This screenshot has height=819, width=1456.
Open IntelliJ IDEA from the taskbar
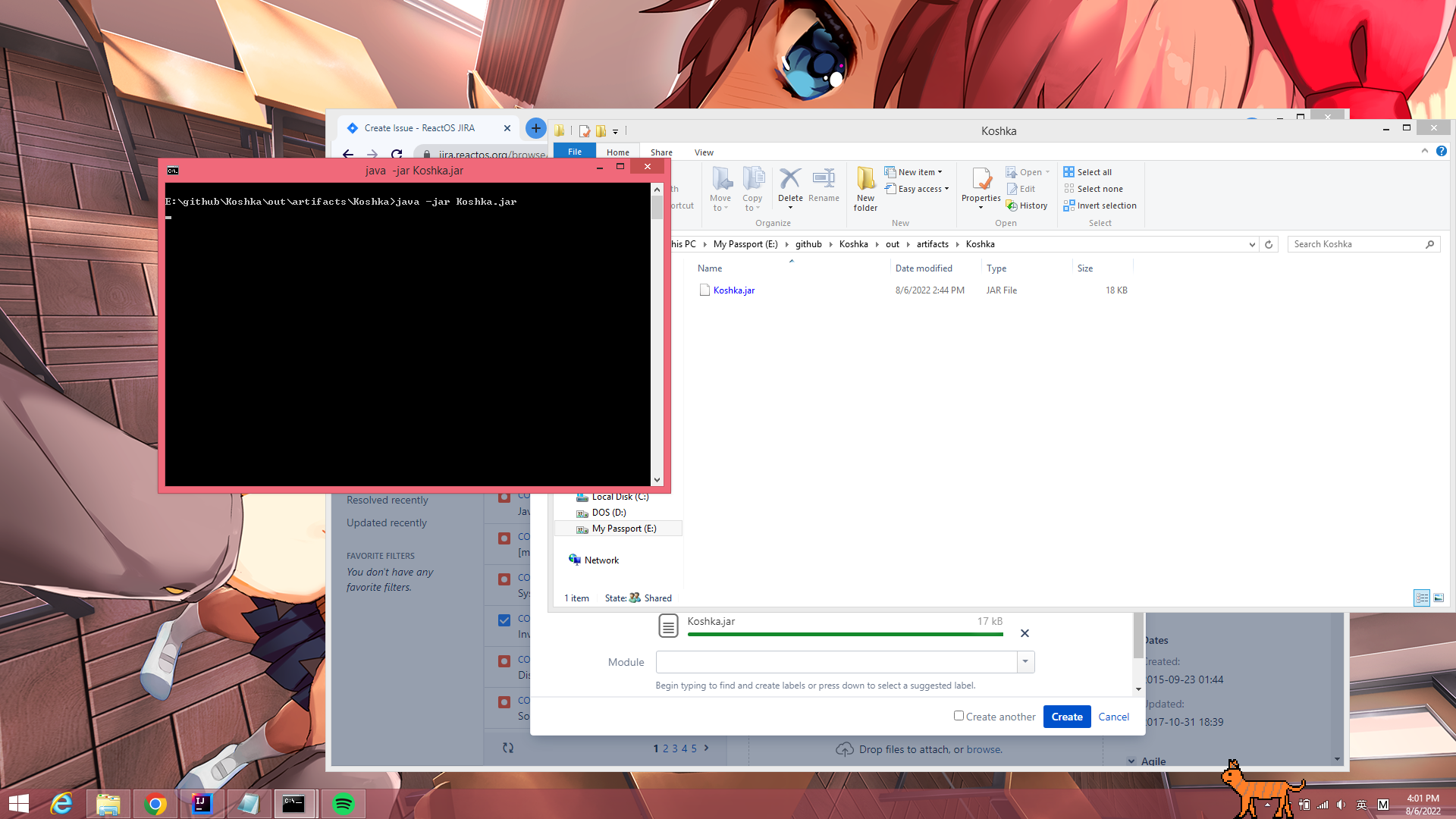pyautogui.click(x=202, y=804)
